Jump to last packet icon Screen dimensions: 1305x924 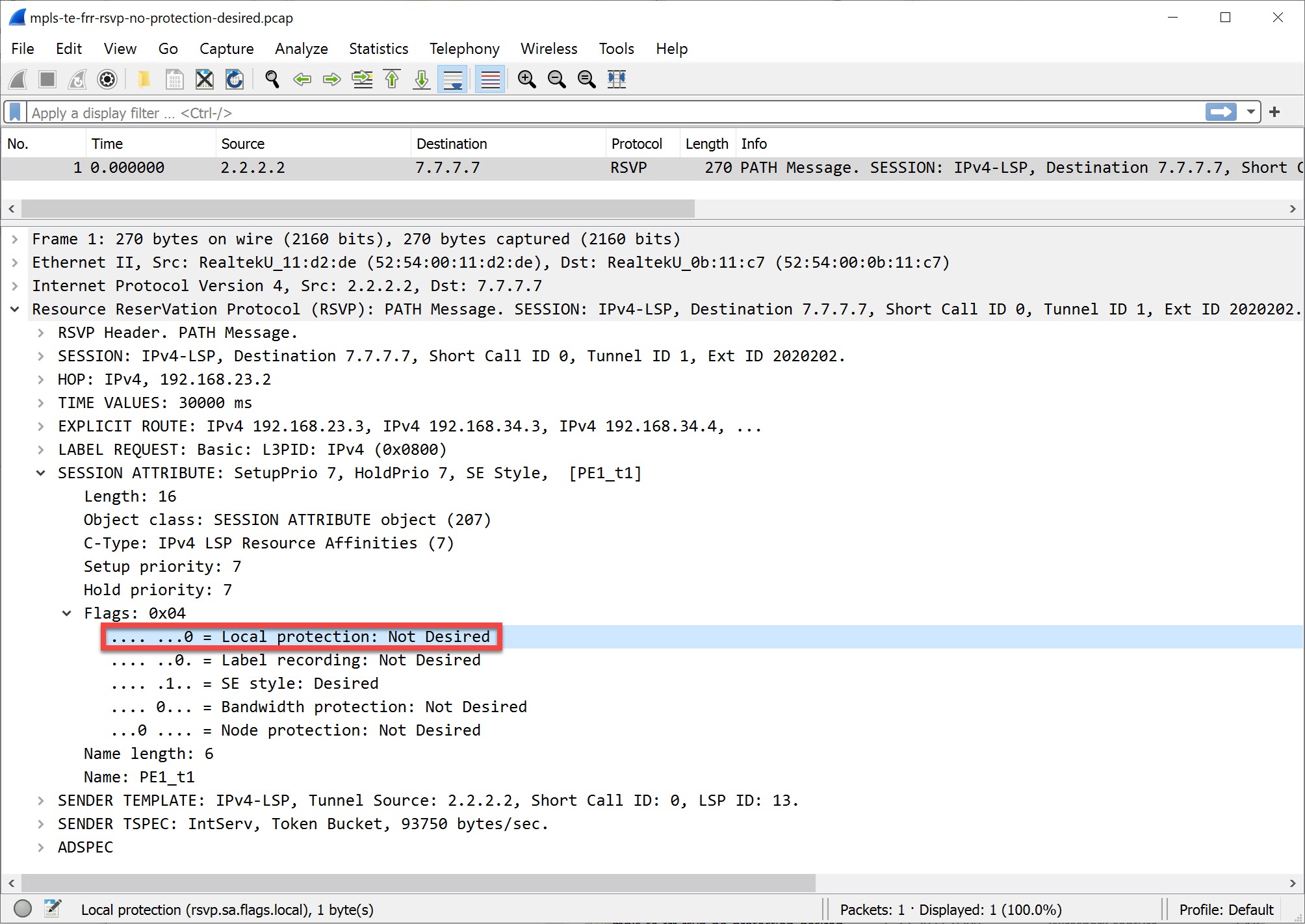(x=422, y=79)
